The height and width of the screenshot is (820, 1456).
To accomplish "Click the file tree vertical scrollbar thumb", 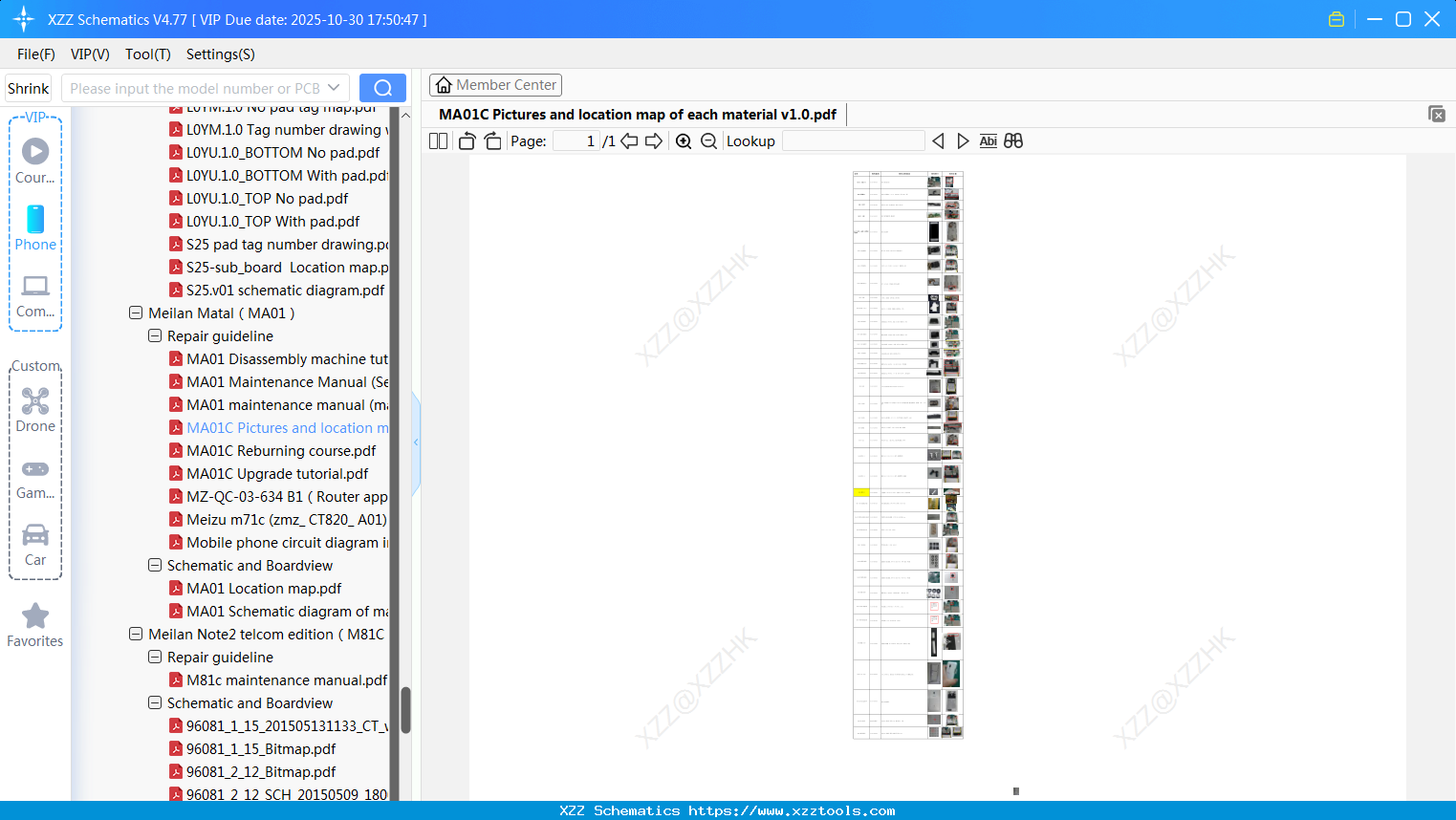I will tap(405, 709).
